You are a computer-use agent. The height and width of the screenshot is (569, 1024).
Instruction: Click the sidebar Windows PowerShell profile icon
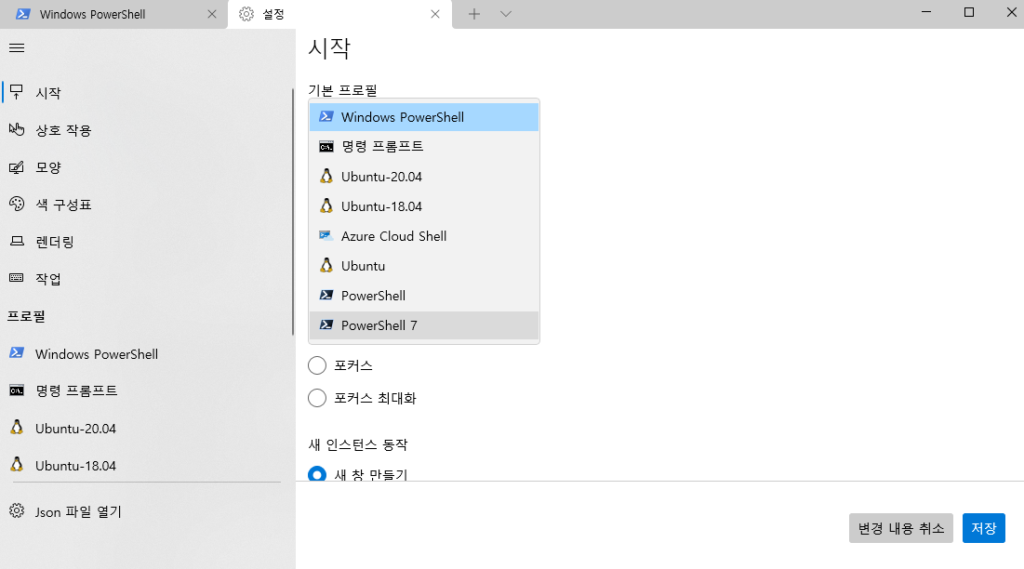(17, 353)
